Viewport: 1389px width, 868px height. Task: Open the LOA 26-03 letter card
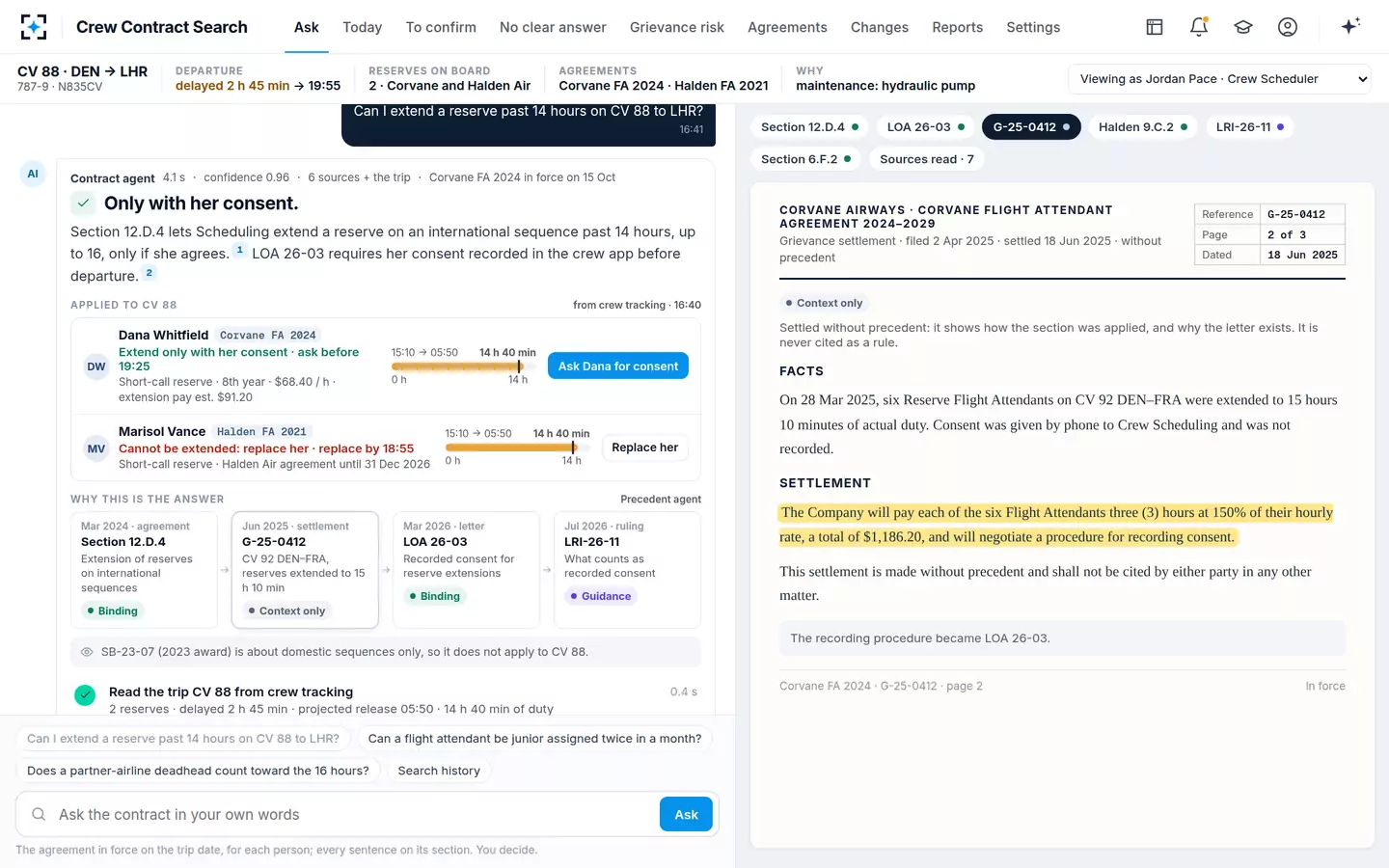(x=466, y=569)
